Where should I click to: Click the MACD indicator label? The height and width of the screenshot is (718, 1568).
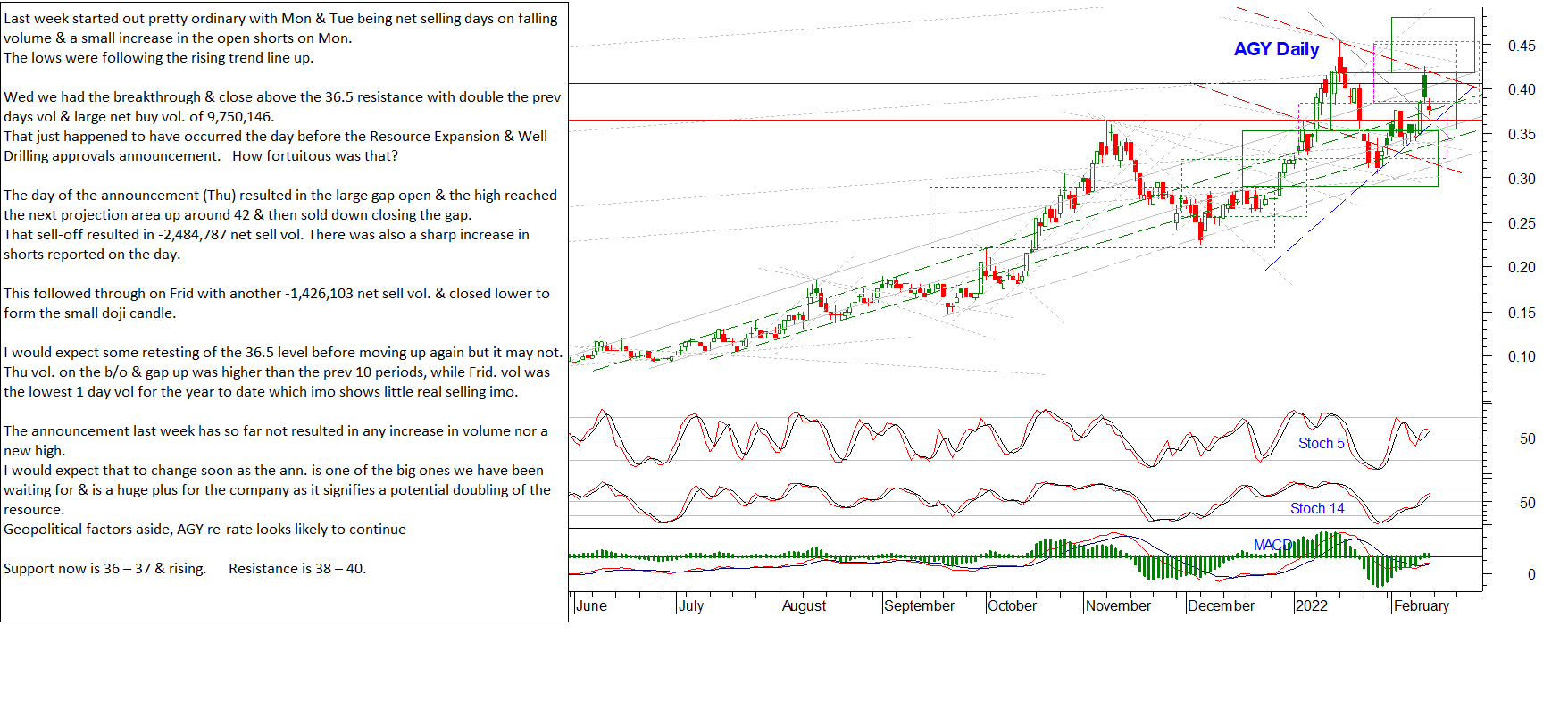coord(1273,546)
